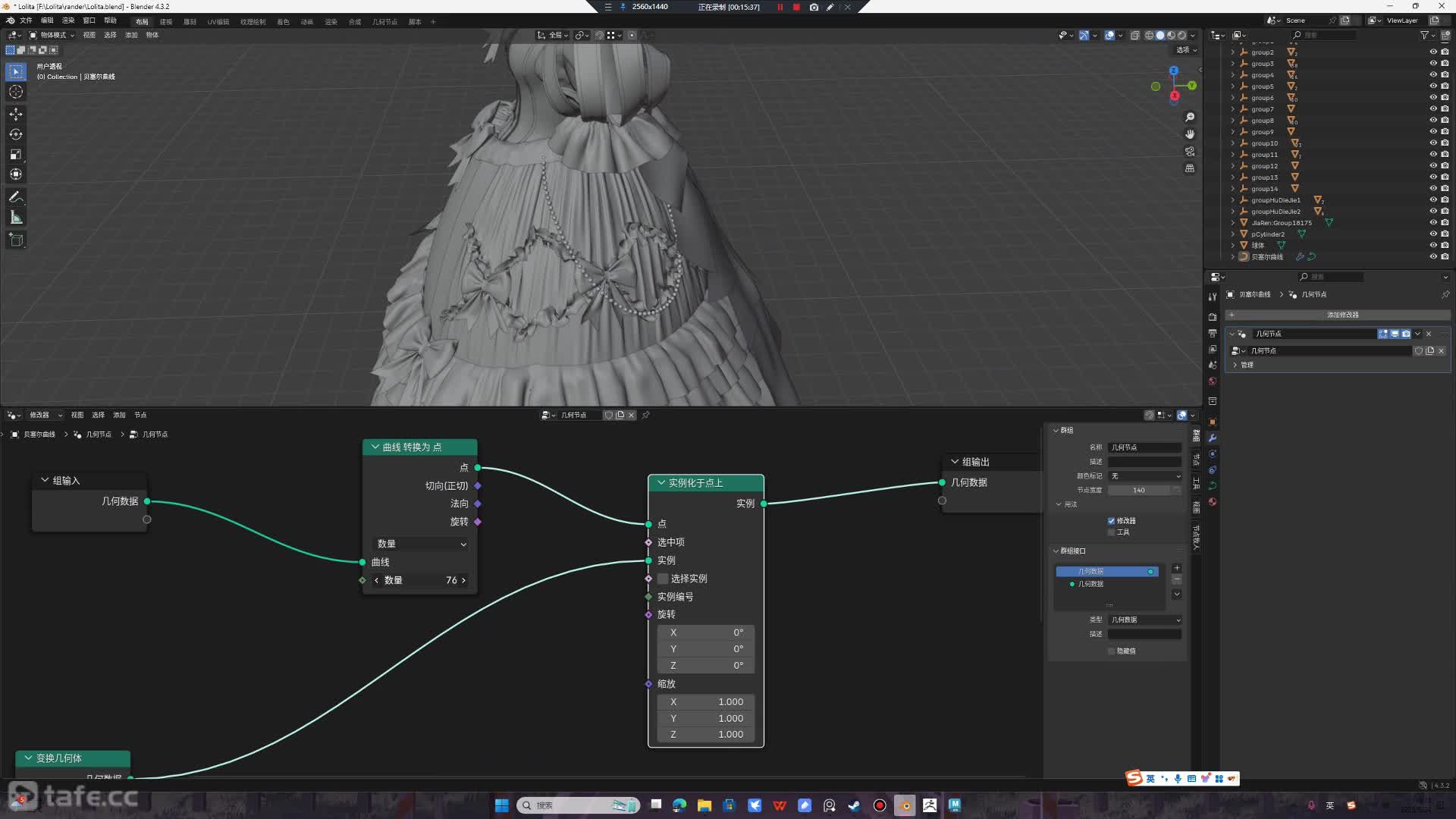Viewport: 1456px width, 819px height.
Task: Open the 类型 socket type dropdown
Action: [1145, 620]
